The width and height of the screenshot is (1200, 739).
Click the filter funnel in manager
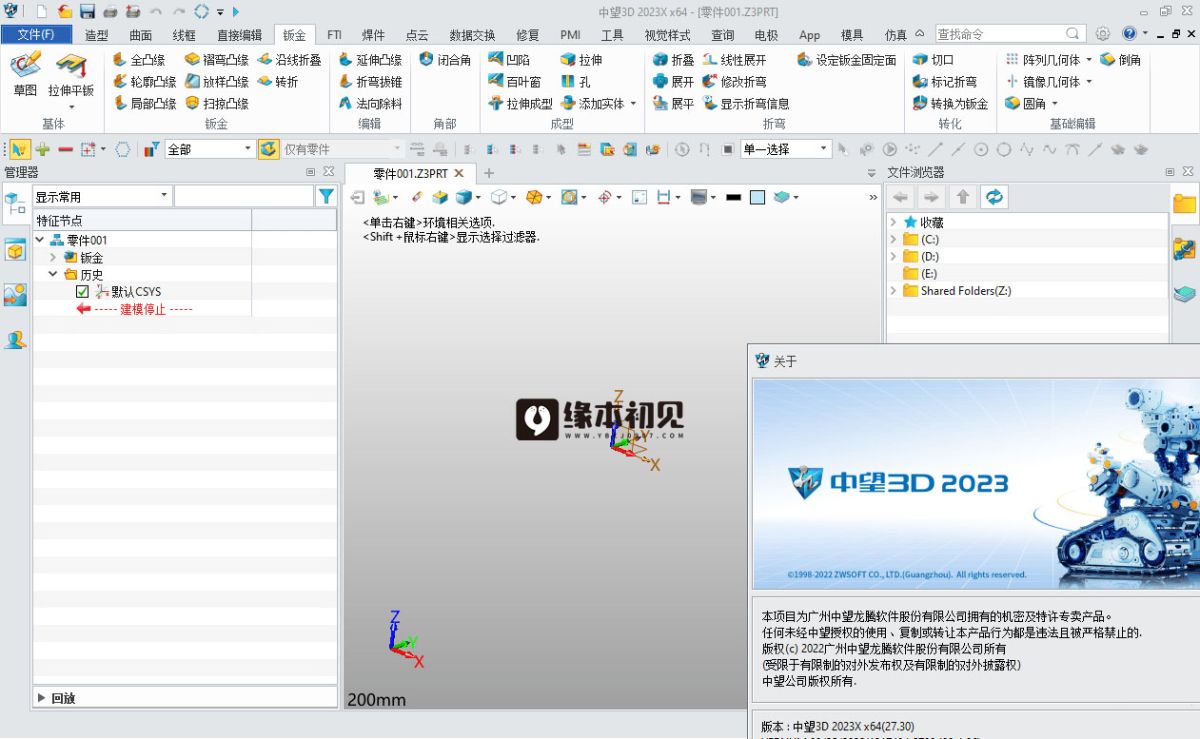point(326,197)
